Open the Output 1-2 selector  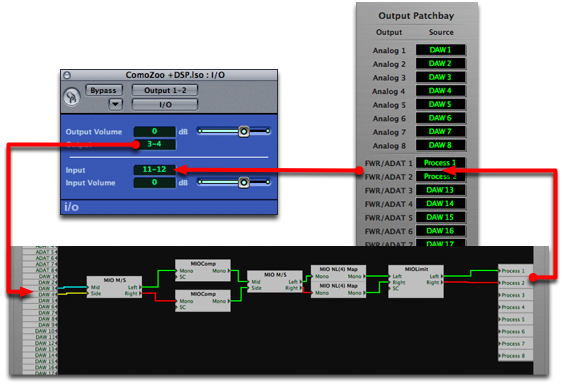(x=165, y=90)
